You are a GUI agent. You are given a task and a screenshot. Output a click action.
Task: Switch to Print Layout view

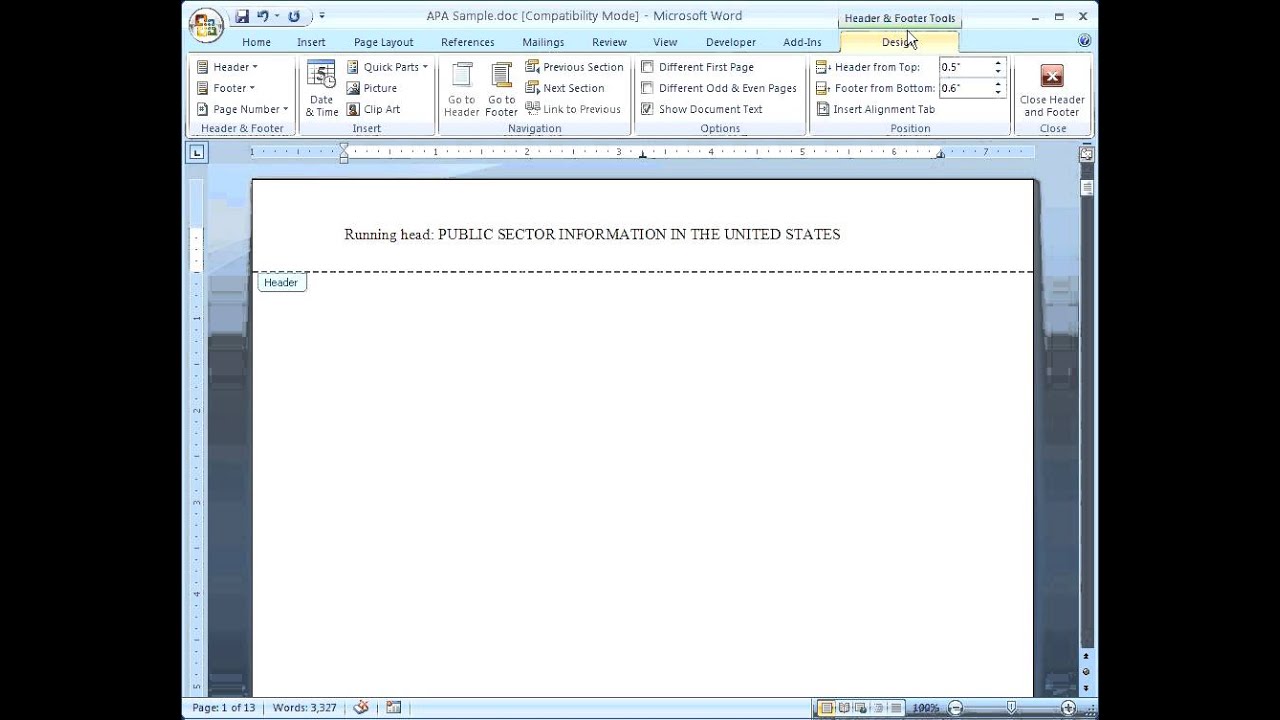coord(826,708)
